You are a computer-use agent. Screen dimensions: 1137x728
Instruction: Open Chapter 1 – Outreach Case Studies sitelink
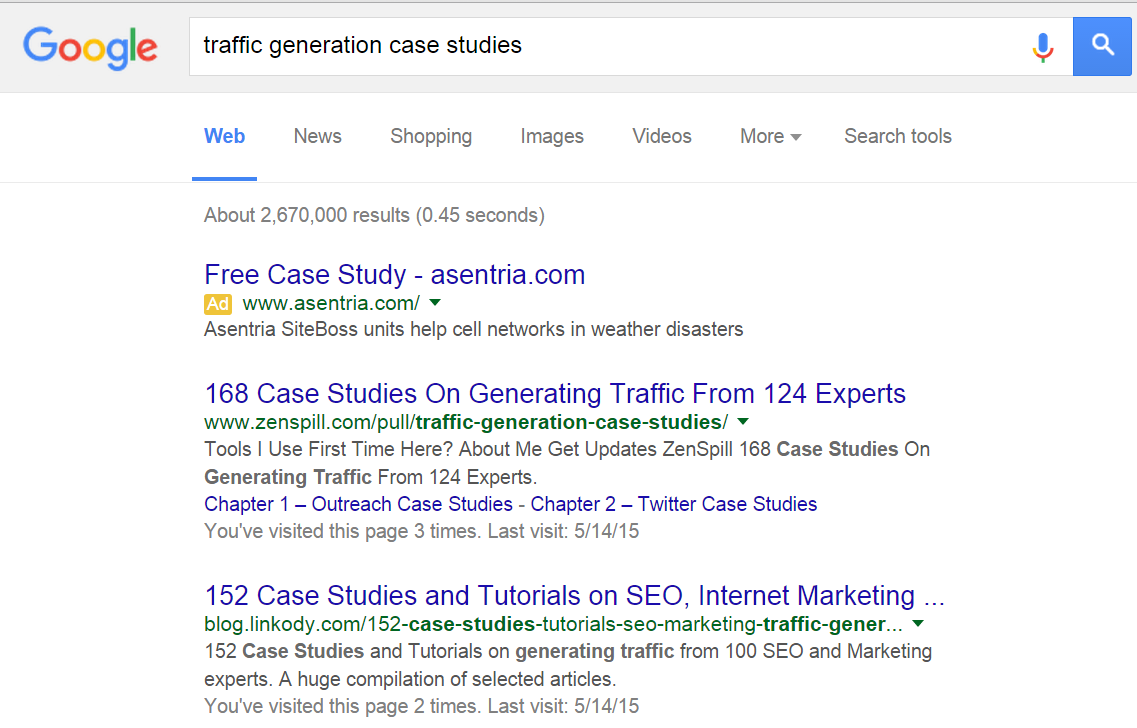pos(358,504)
